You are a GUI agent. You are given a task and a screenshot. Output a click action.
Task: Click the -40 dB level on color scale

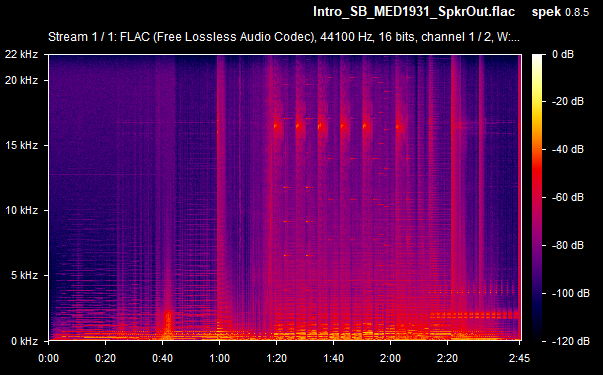coord(568,149)
